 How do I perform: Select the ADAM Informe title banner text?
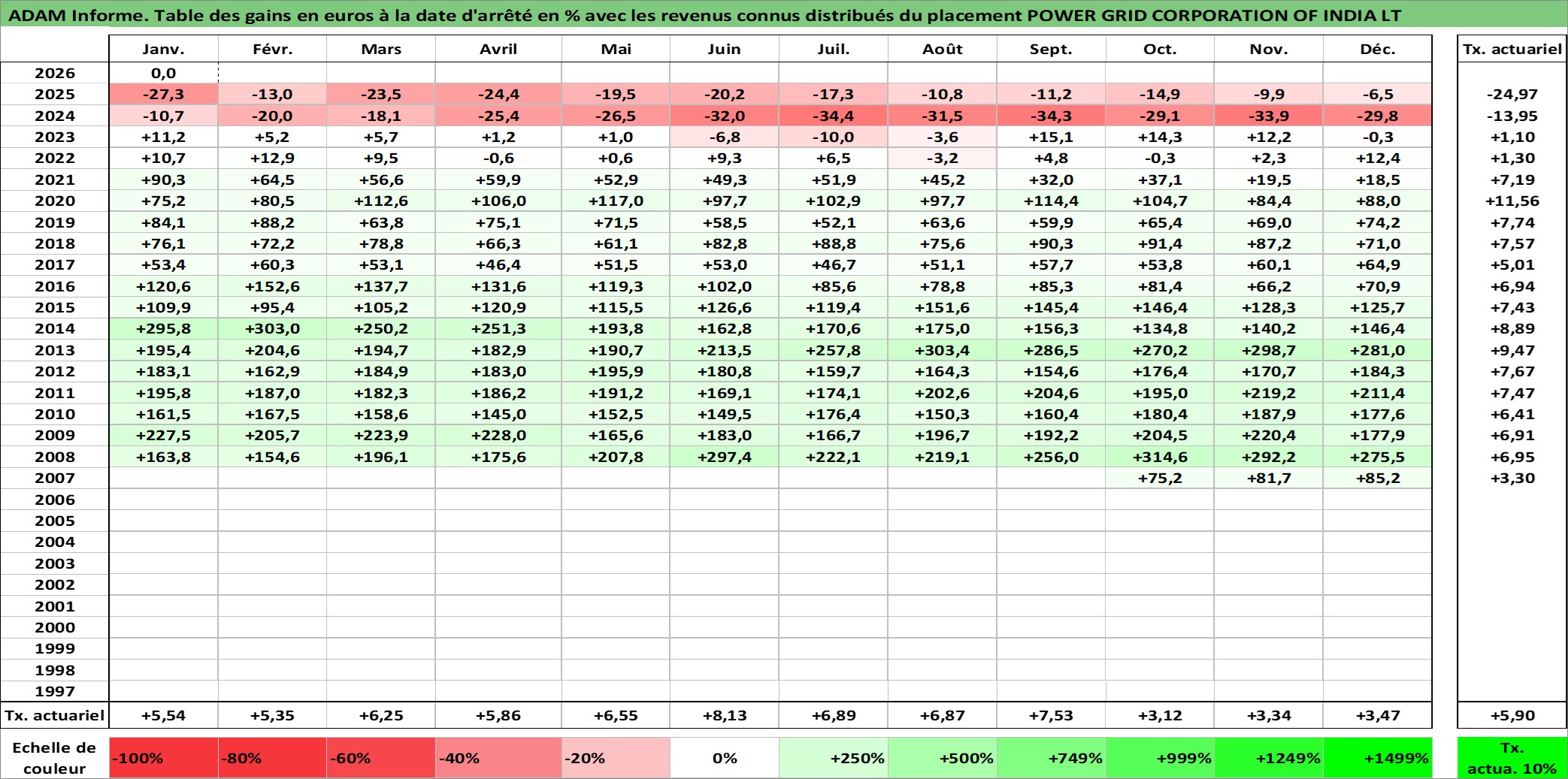click(704, 15)
